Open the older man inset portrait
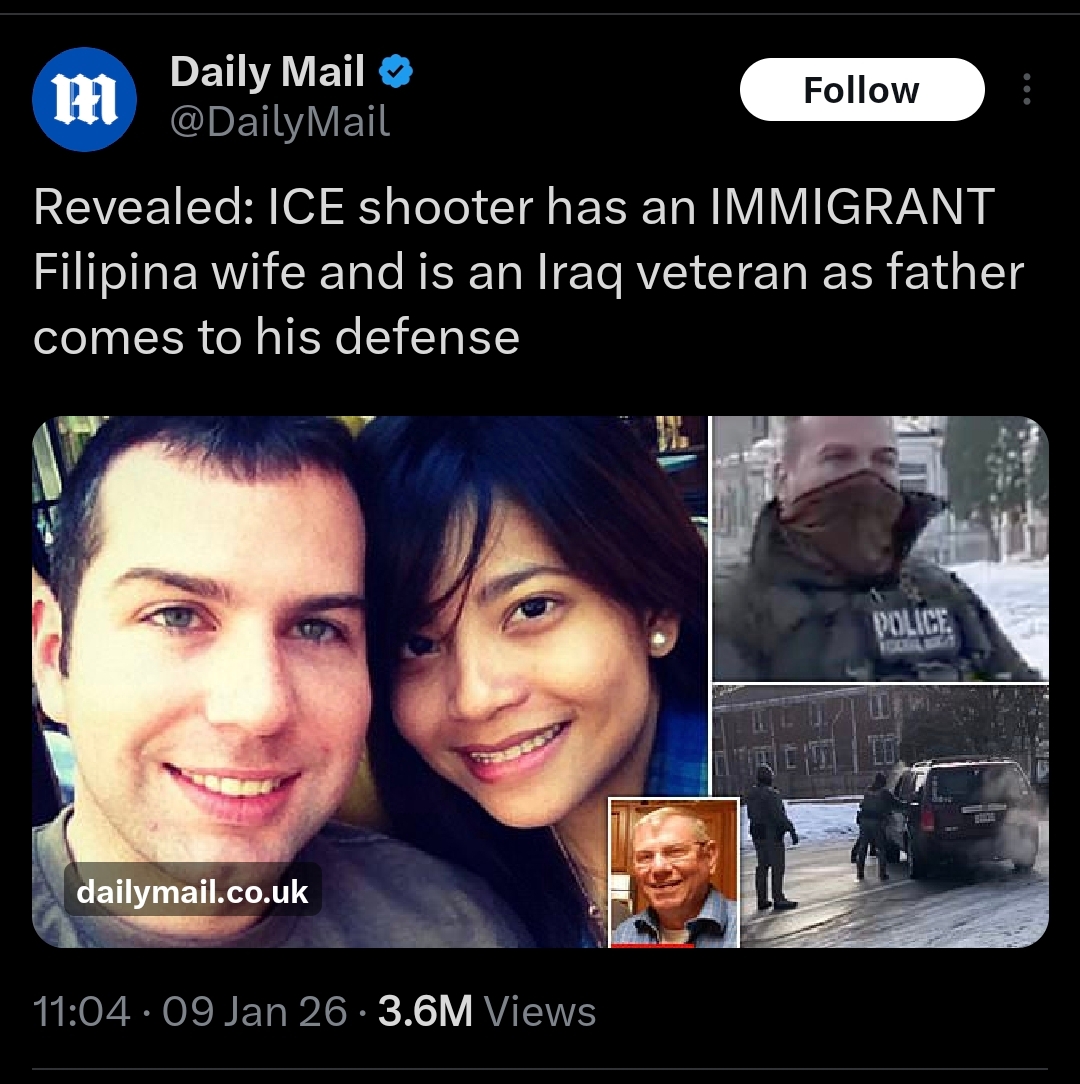The height and width of the screenshot is (1084, 1080). (x=674, y=872)
